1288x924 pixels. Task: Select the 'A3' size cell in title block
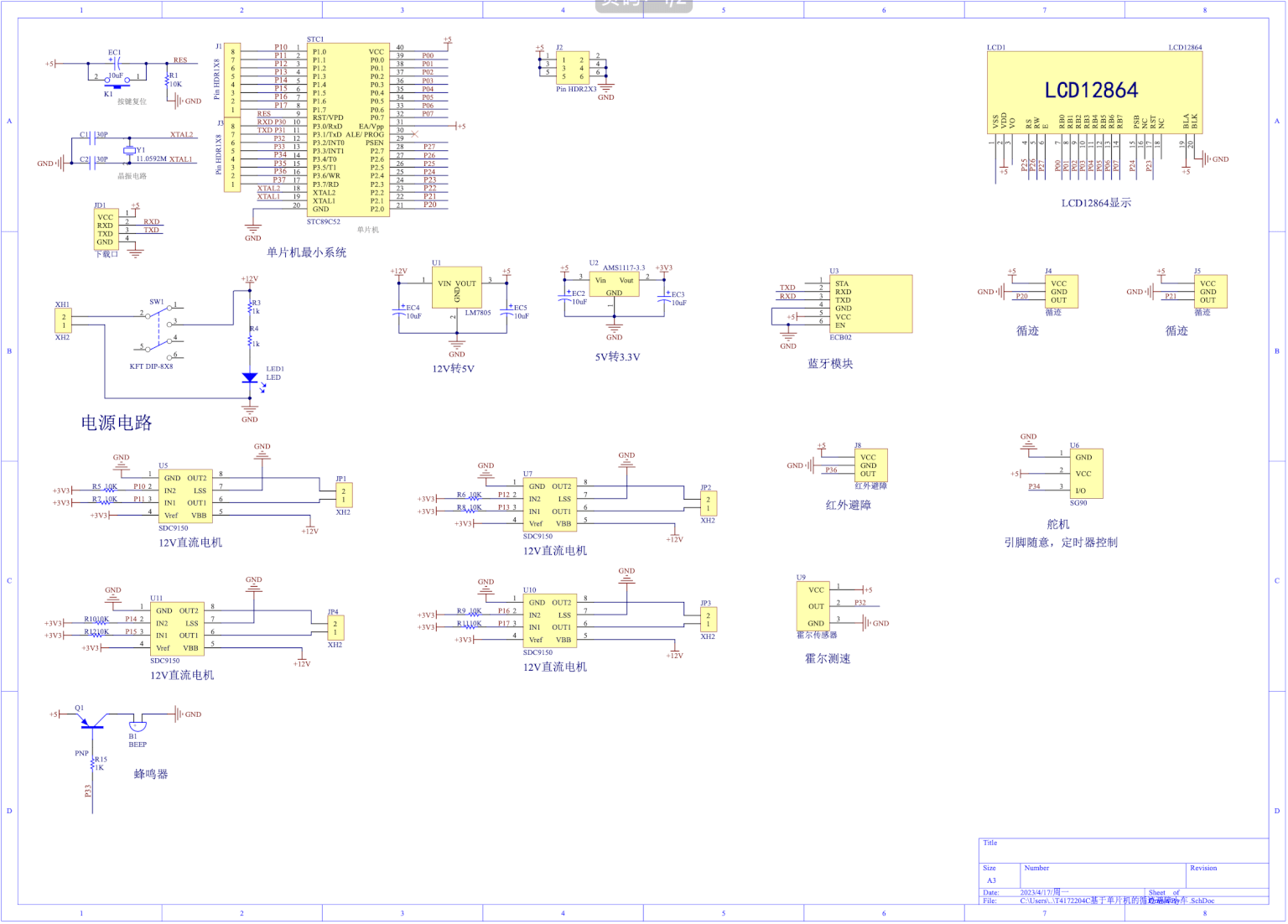click(991, 880)
